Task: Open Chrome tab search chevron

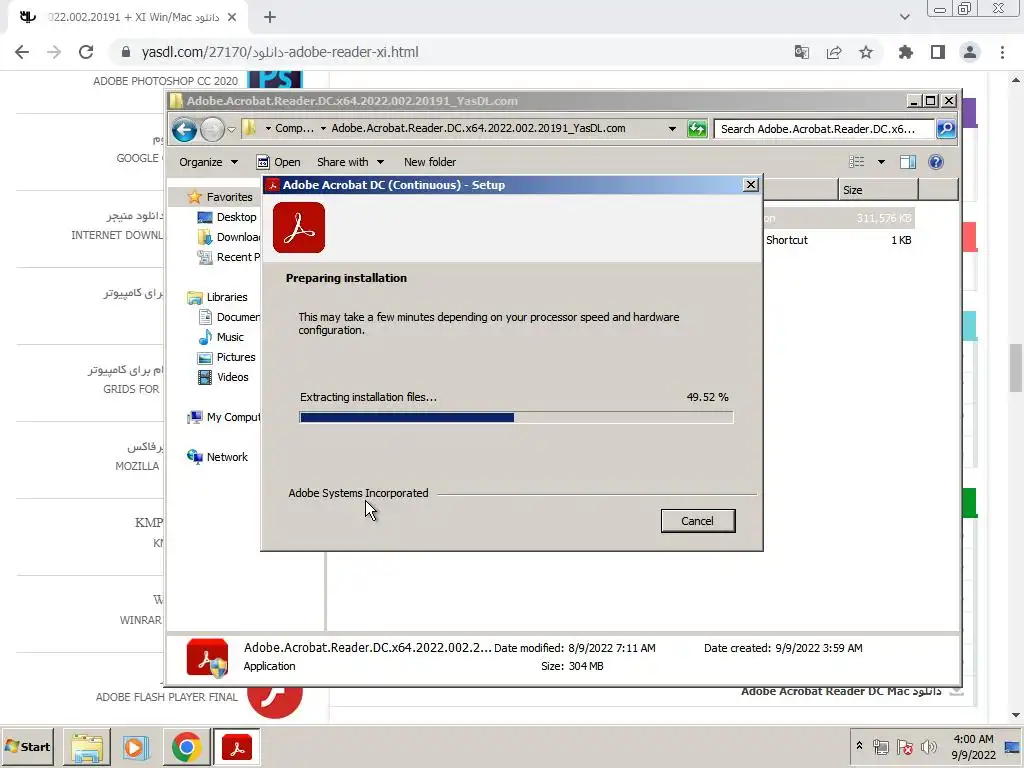Action: point(904,17)
